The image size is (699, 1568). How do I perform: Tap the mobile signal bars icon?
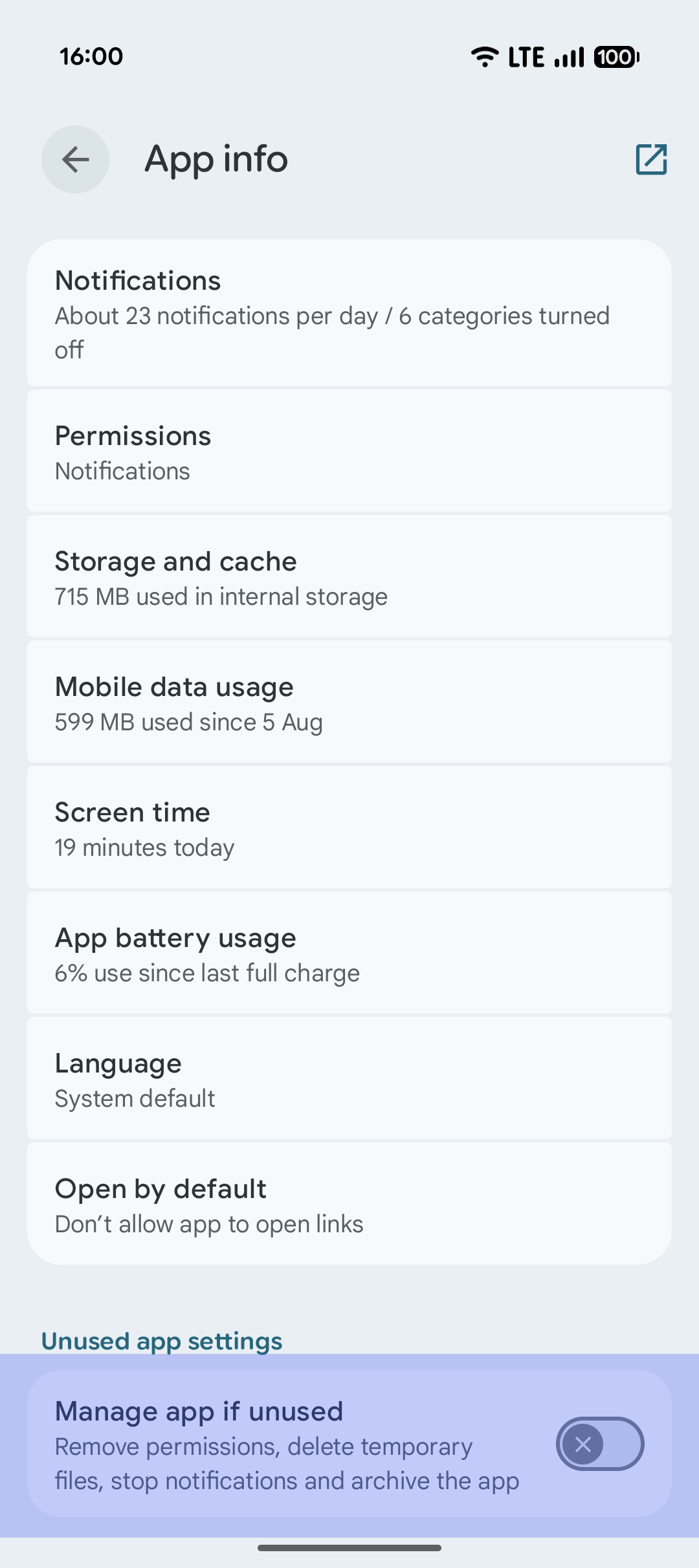(570, 57)
